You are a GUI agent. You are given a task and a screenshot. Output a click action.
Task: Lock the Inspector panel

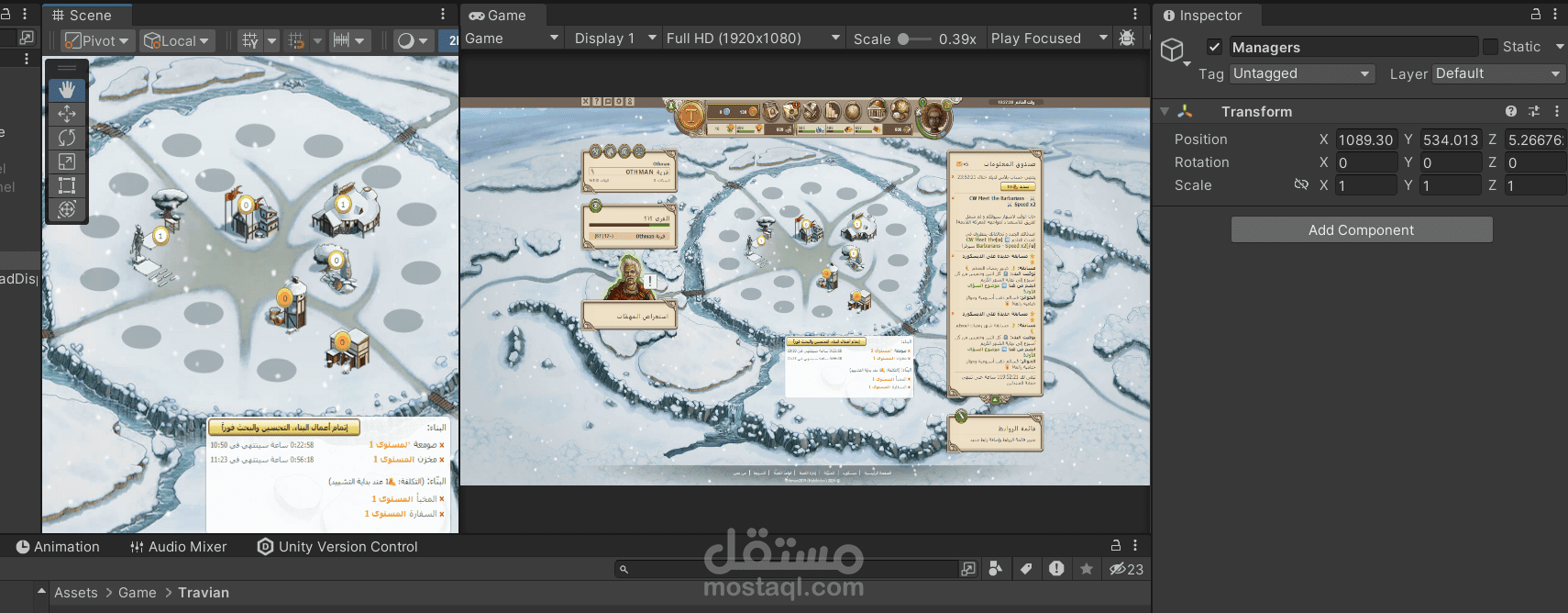click(1536, 15)
